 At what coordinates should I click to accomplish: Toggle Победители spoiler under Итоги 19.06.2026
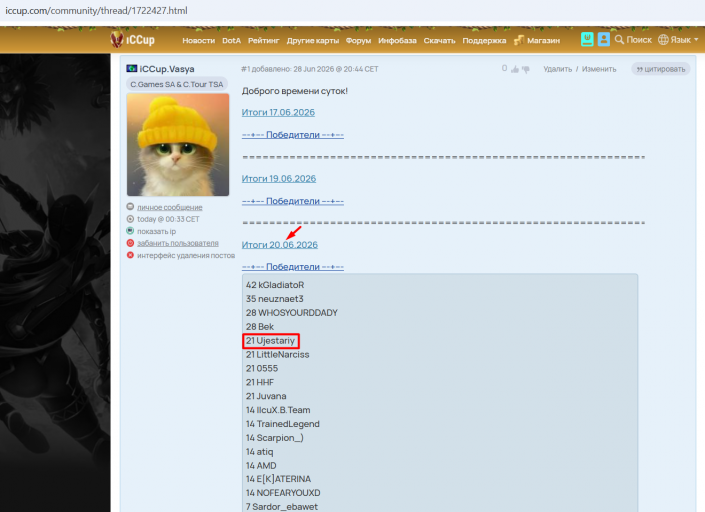pos(293,200)
